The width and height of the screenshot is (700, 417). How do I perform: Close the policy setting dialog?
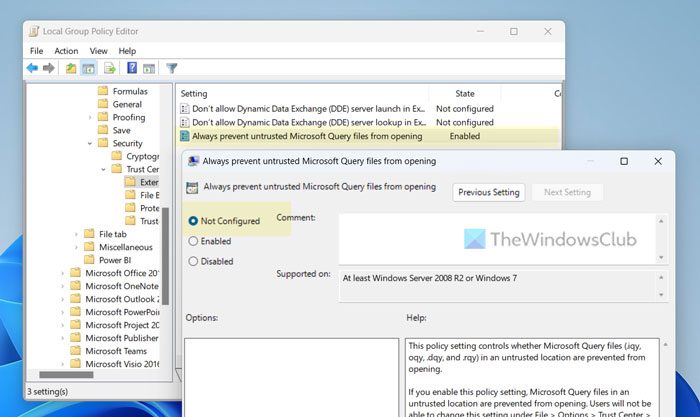coord(658,161)
